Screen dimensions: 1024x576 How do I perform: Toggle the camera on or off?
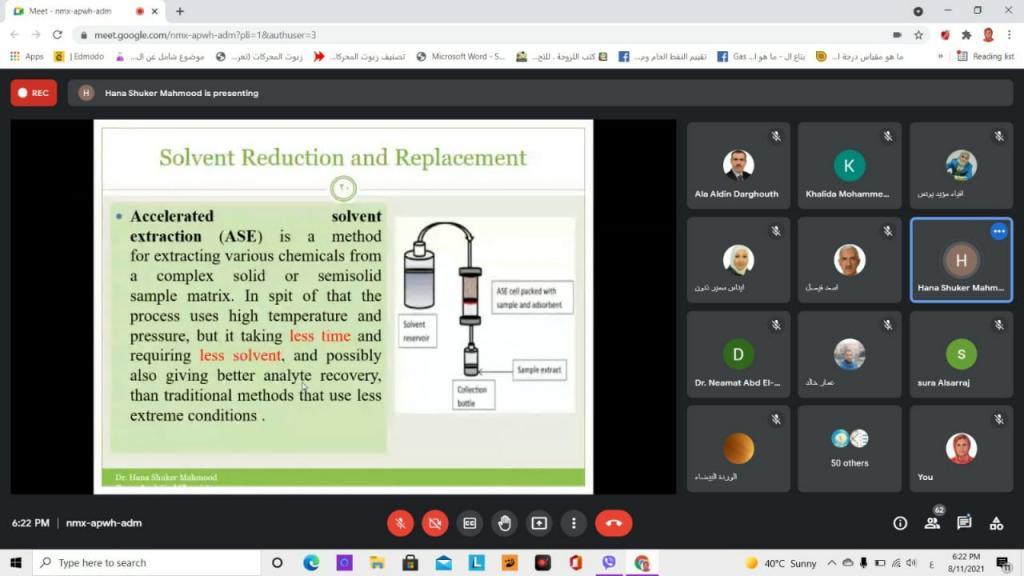435,523
